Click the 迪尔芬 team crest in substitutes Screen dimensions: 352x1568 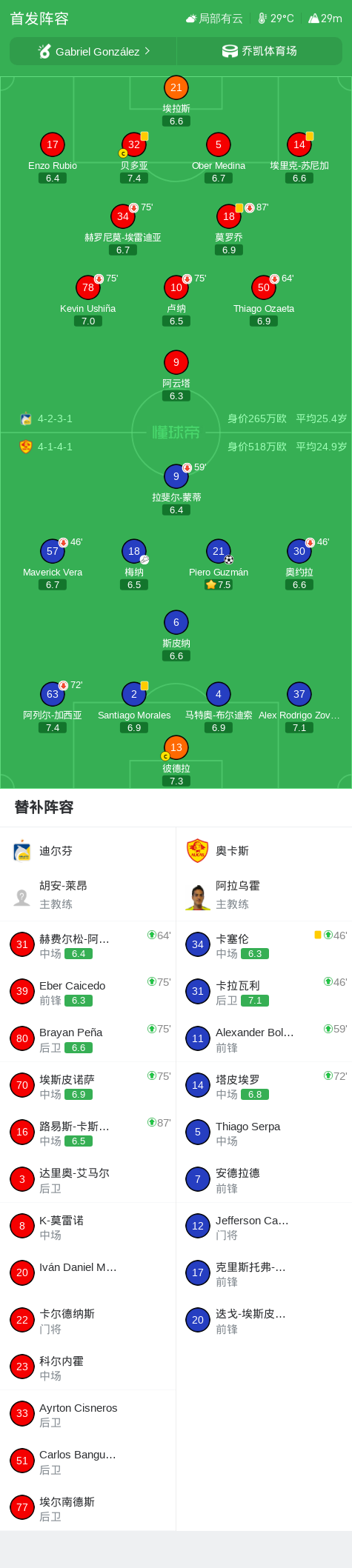(x=22, y=851)
